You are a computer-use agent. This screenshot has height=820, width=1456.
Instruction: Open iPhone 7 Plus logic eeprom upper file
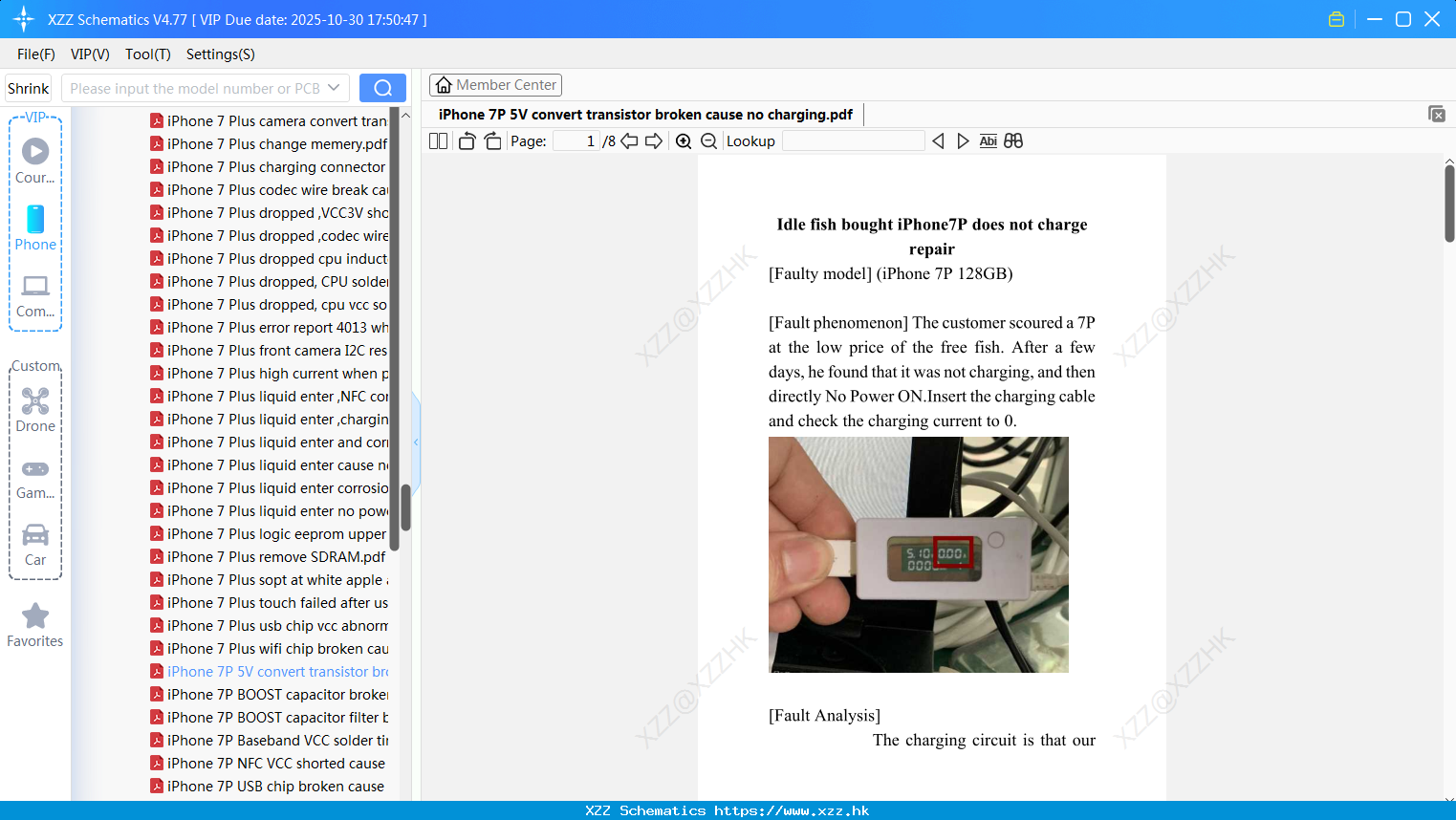click(269, 533)
